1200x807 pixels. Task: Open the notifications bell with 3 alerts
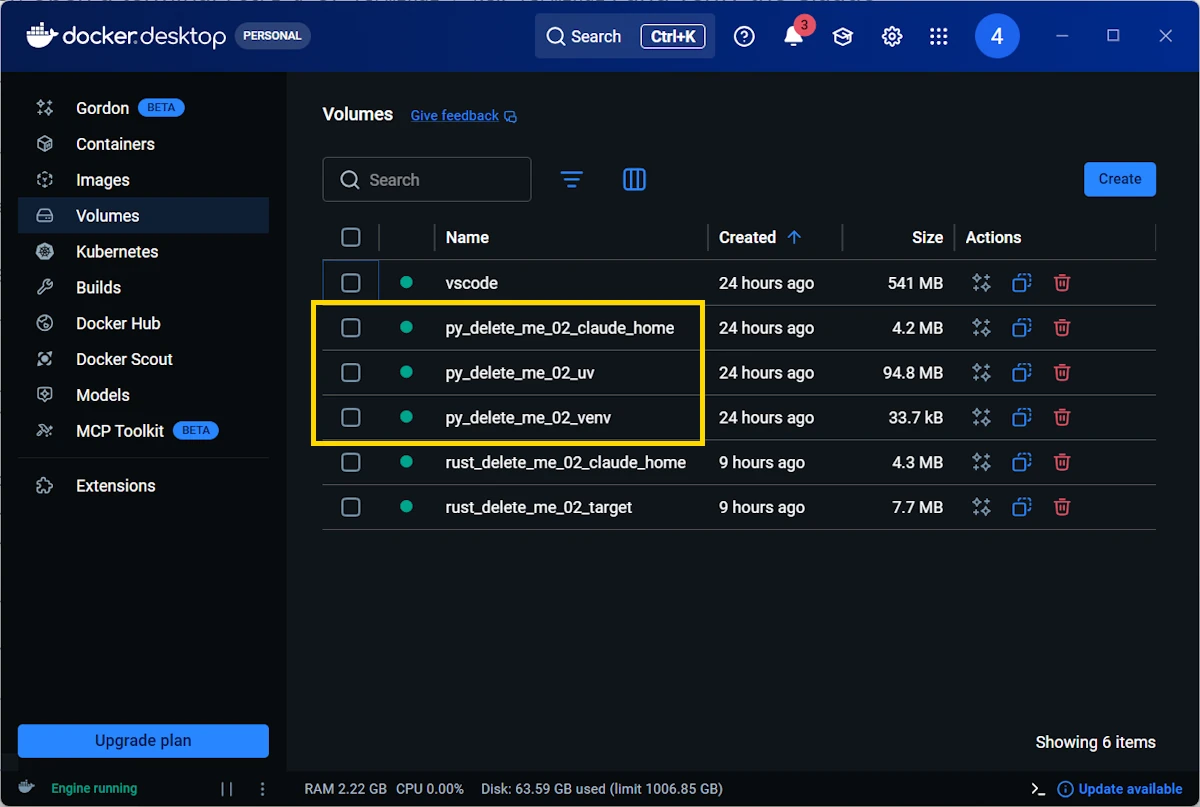coord(793,36)
